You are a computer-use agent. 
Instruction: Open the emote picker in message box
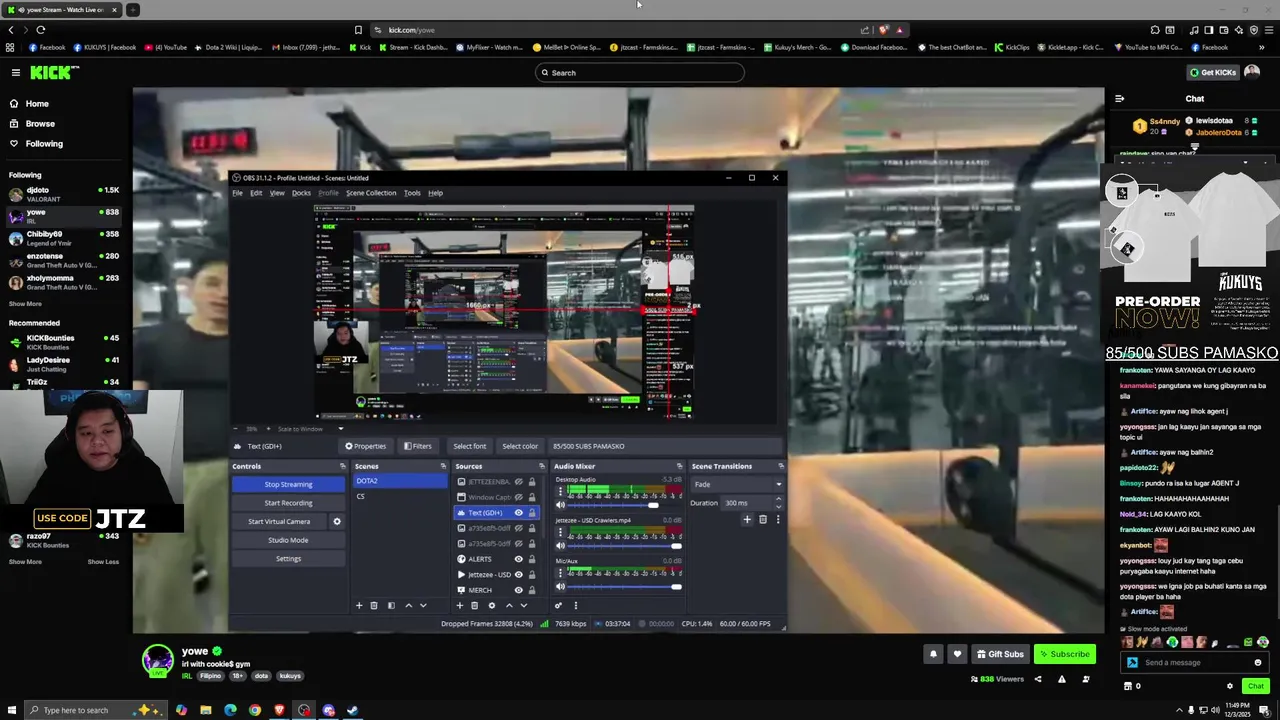(1258, 662)
